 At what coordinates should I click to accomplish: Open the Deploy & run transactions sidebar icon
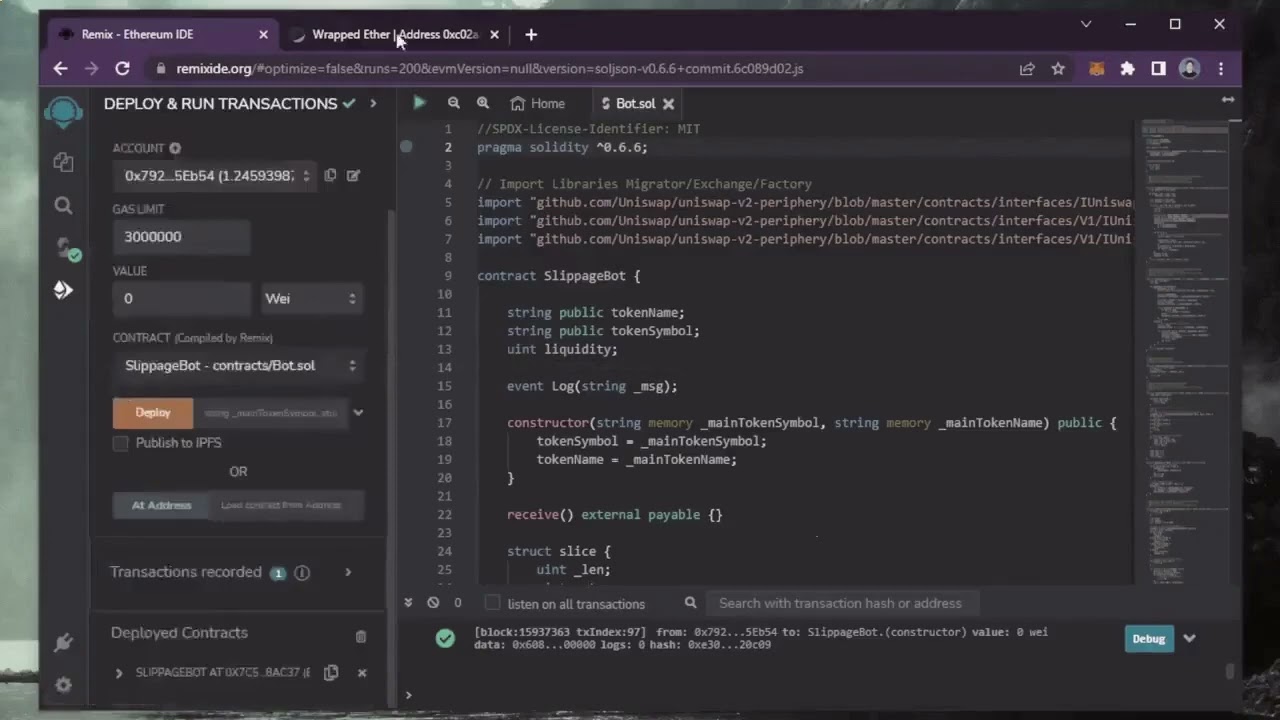(63, 290)
